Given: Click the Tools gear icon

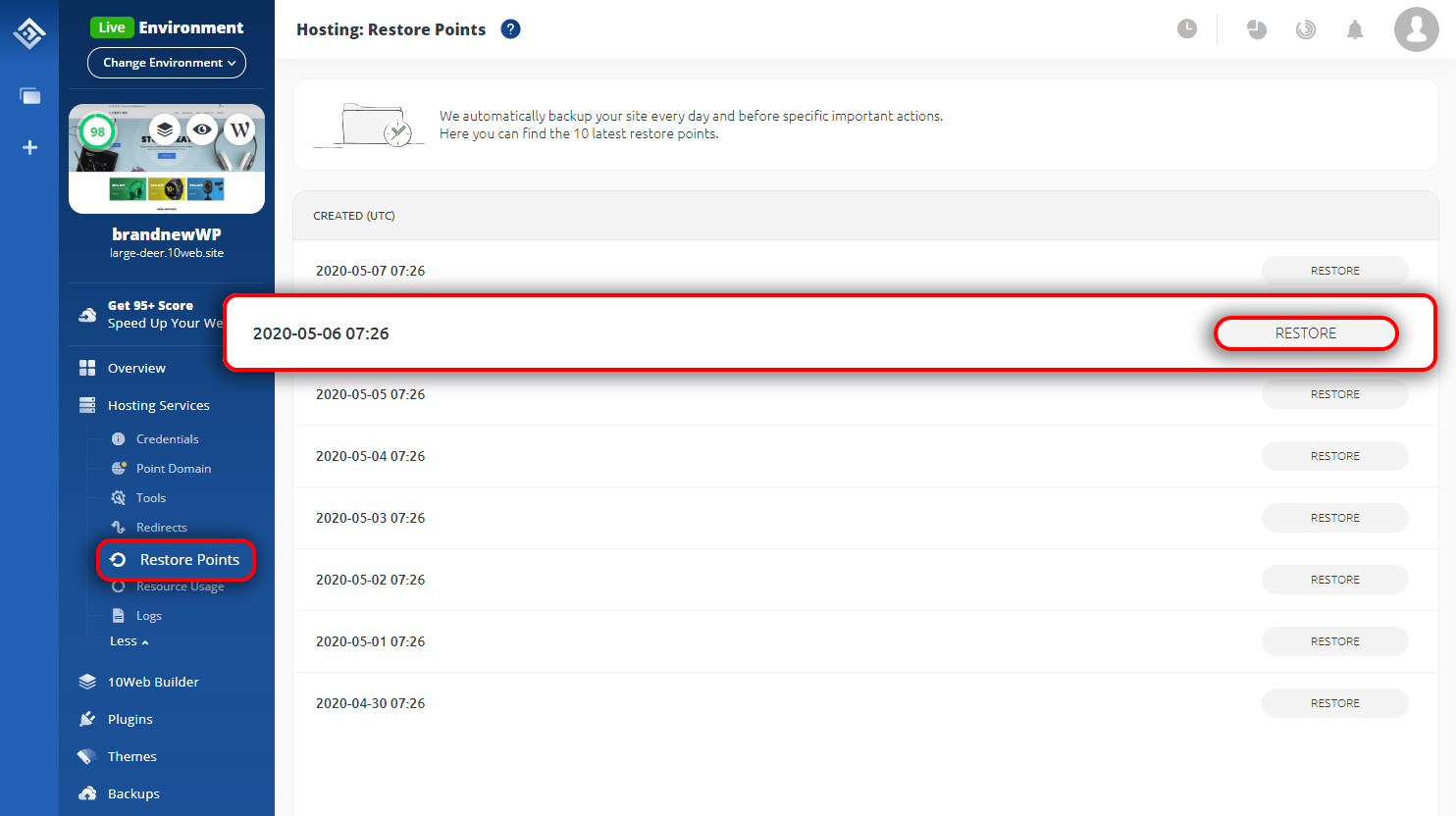Looking at the screenshot, I should click(x=119, y=498).
